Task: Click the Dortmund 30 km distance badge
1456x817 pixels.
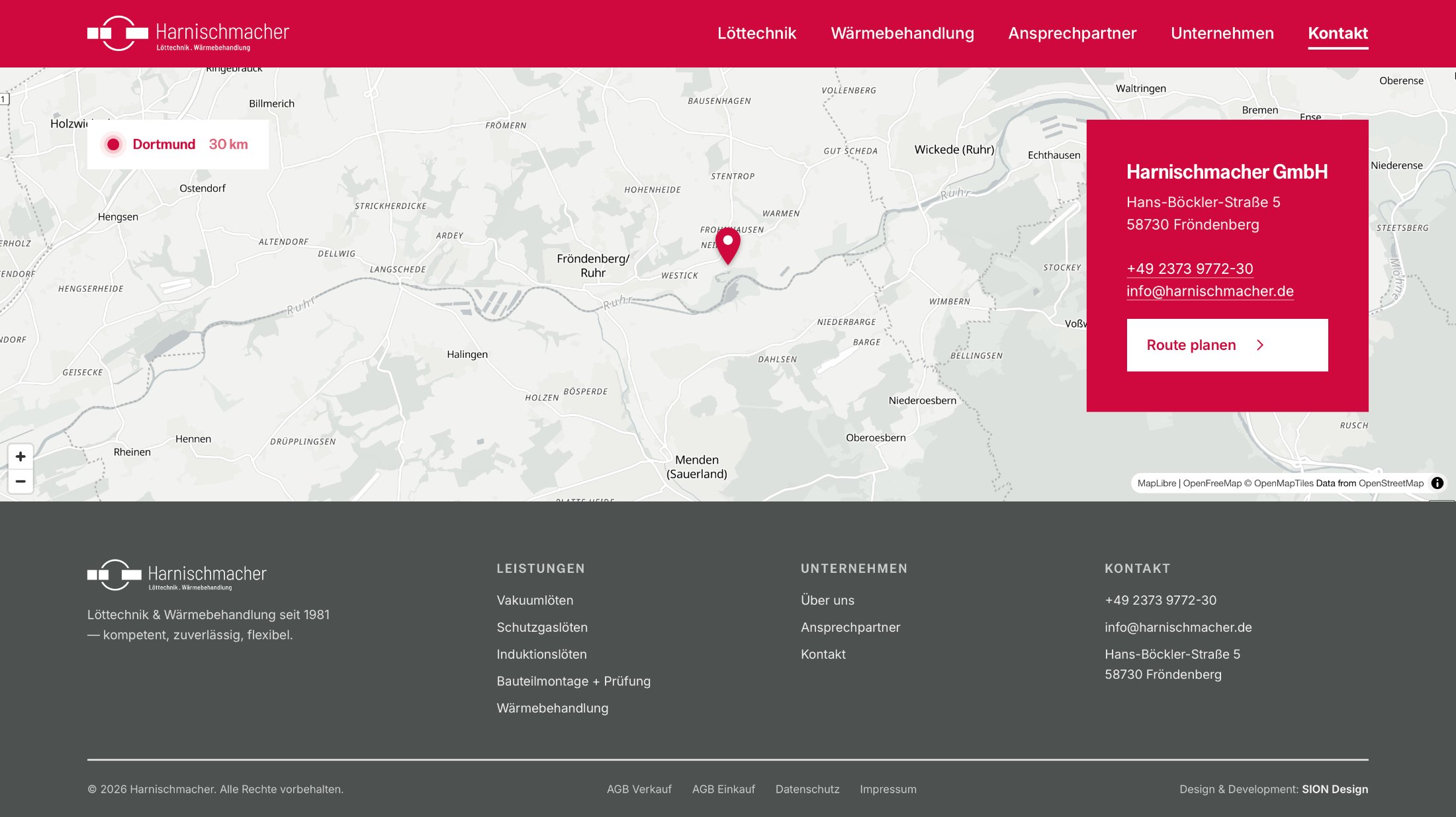Action: click(178, 144)
